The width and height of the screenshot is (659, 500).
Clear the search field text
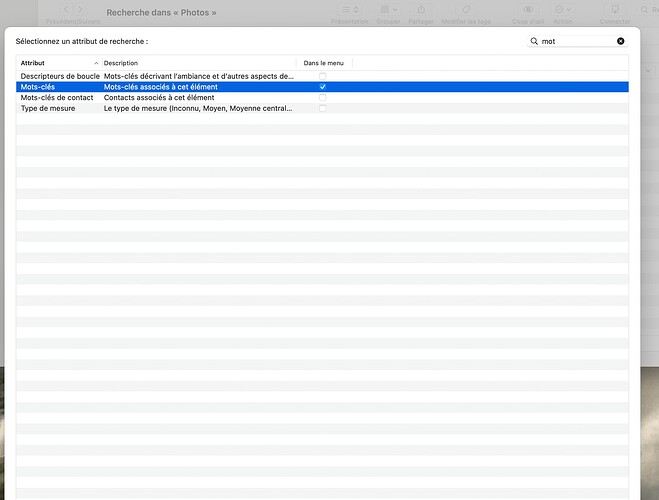click(x=620, y=41)
